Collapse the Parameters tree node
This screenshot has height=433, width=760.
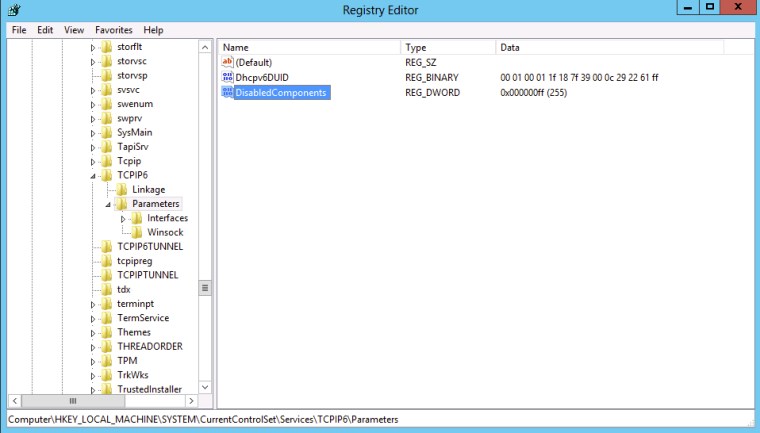click(x=108, y=205)
